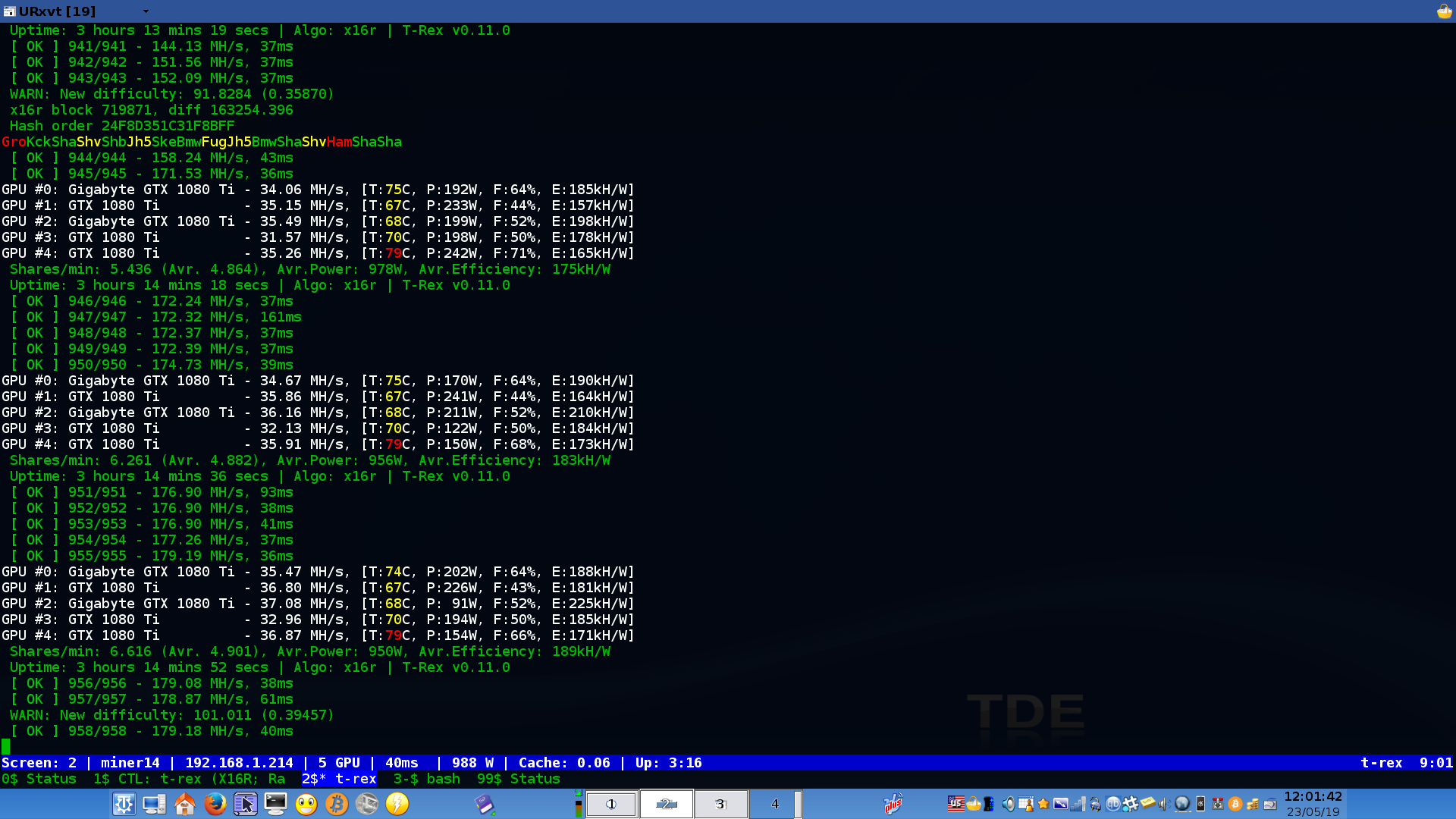
Task: Click the storage card tray icon
Action: point(1269,804)
